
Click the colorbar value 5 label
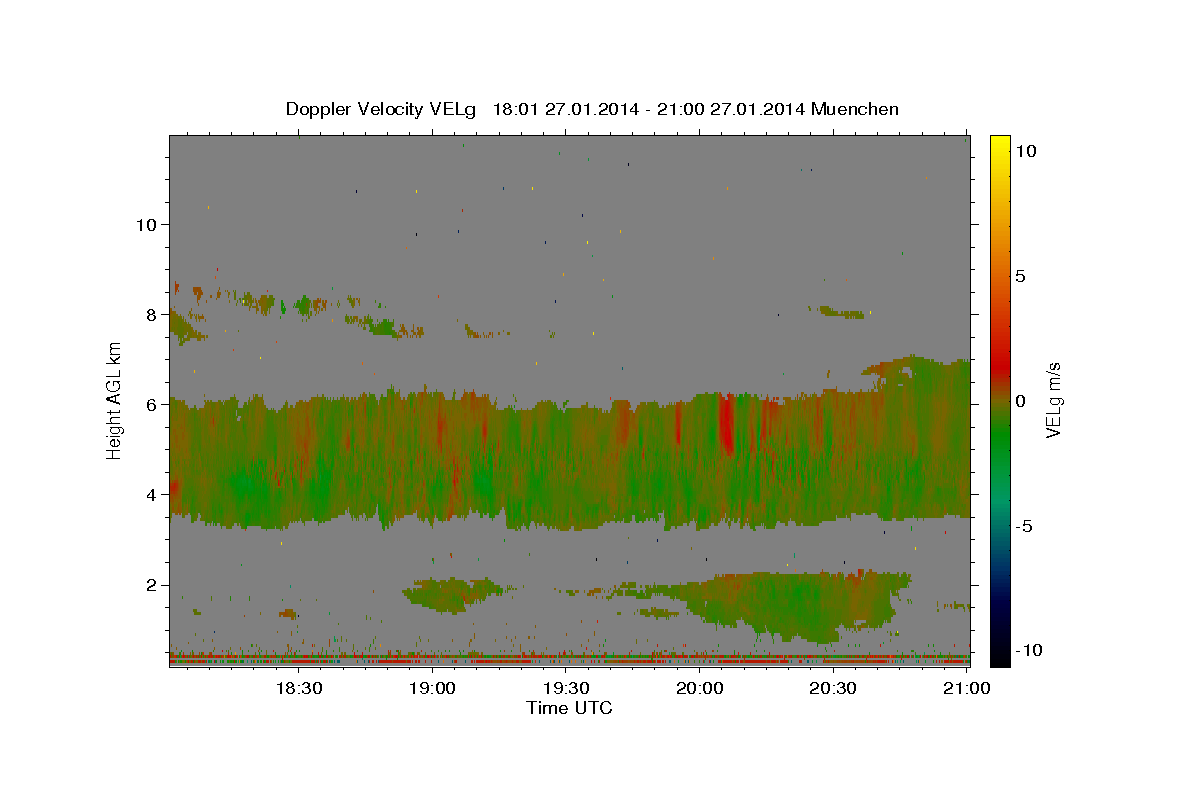point(1021,276)
